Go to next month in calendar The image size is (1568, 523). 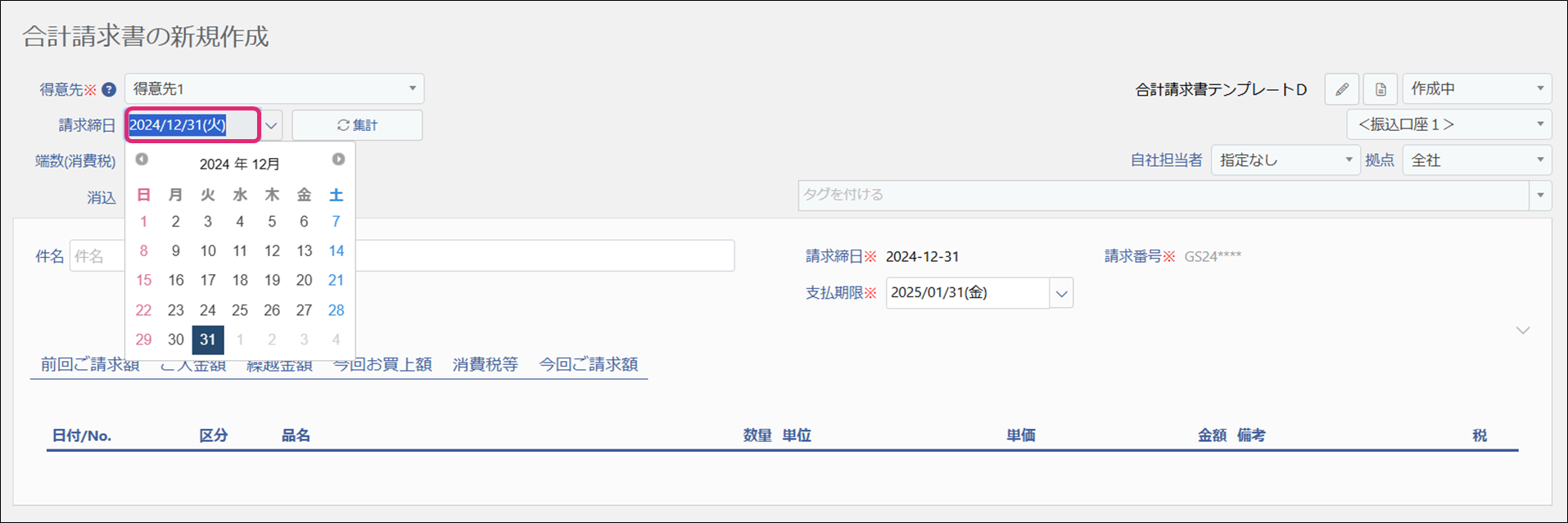tap(338, 160)
